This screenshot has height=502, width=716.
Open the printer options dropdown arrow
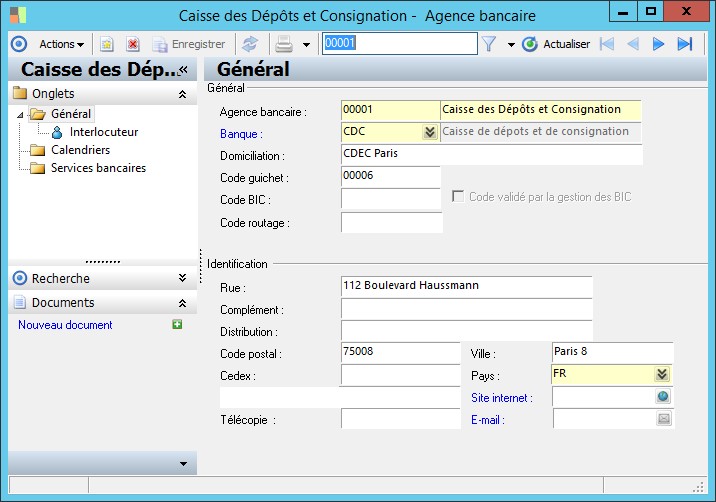click(306, 45)
